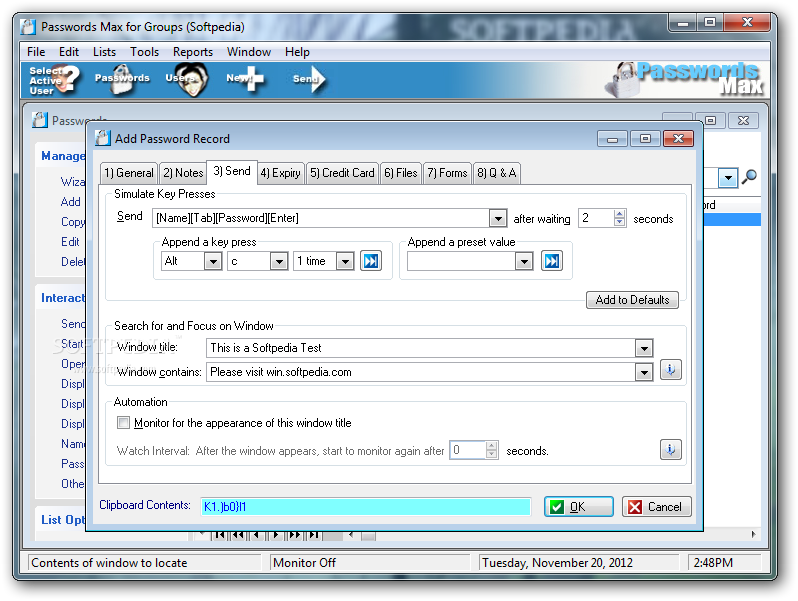Click right scroll arrow in Passwords window
Image resolution: width=798 pixels, height=601 pixels.
753,534
